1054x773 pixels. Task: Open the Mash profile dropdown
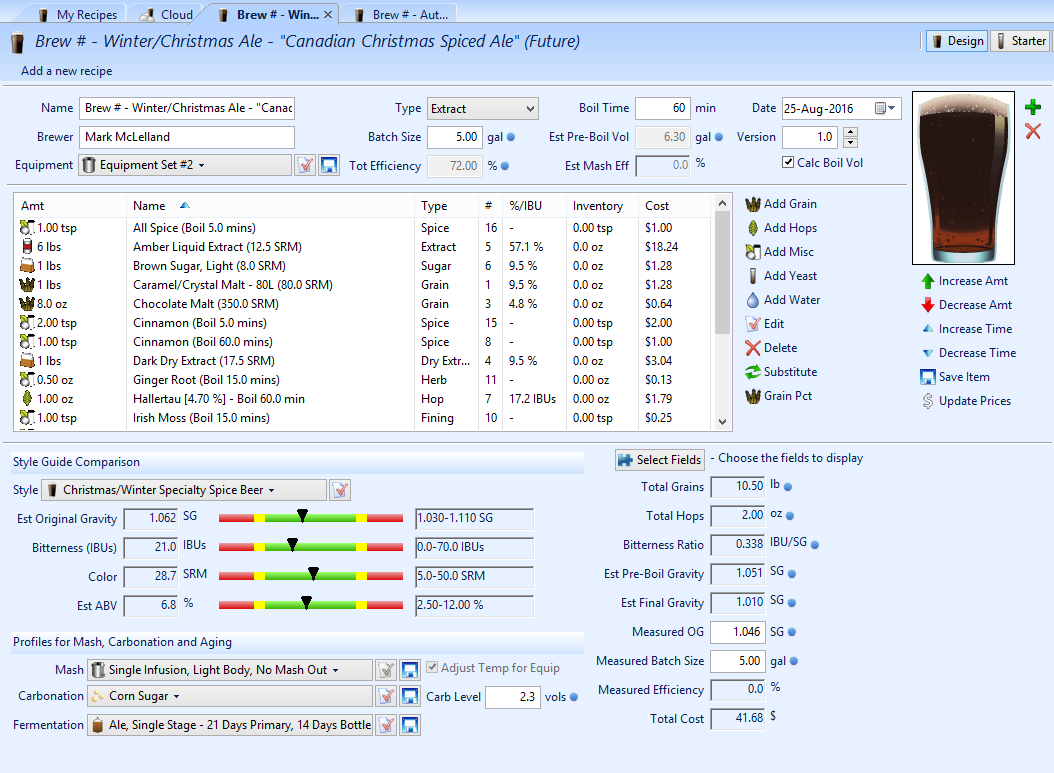coord(230,670)
